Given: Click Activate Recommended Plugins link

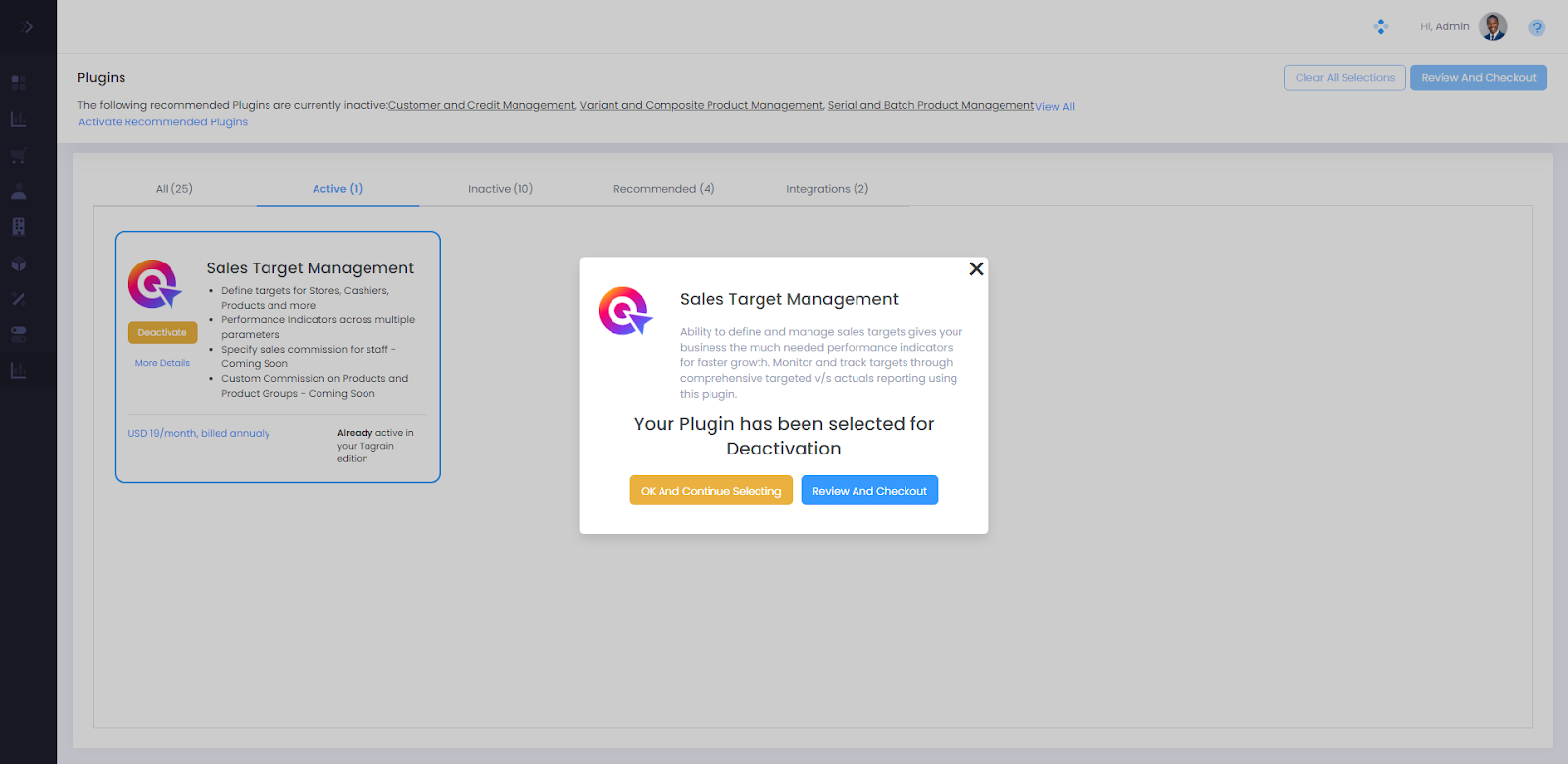Looking at the screenshot, I should click(163, 122).
